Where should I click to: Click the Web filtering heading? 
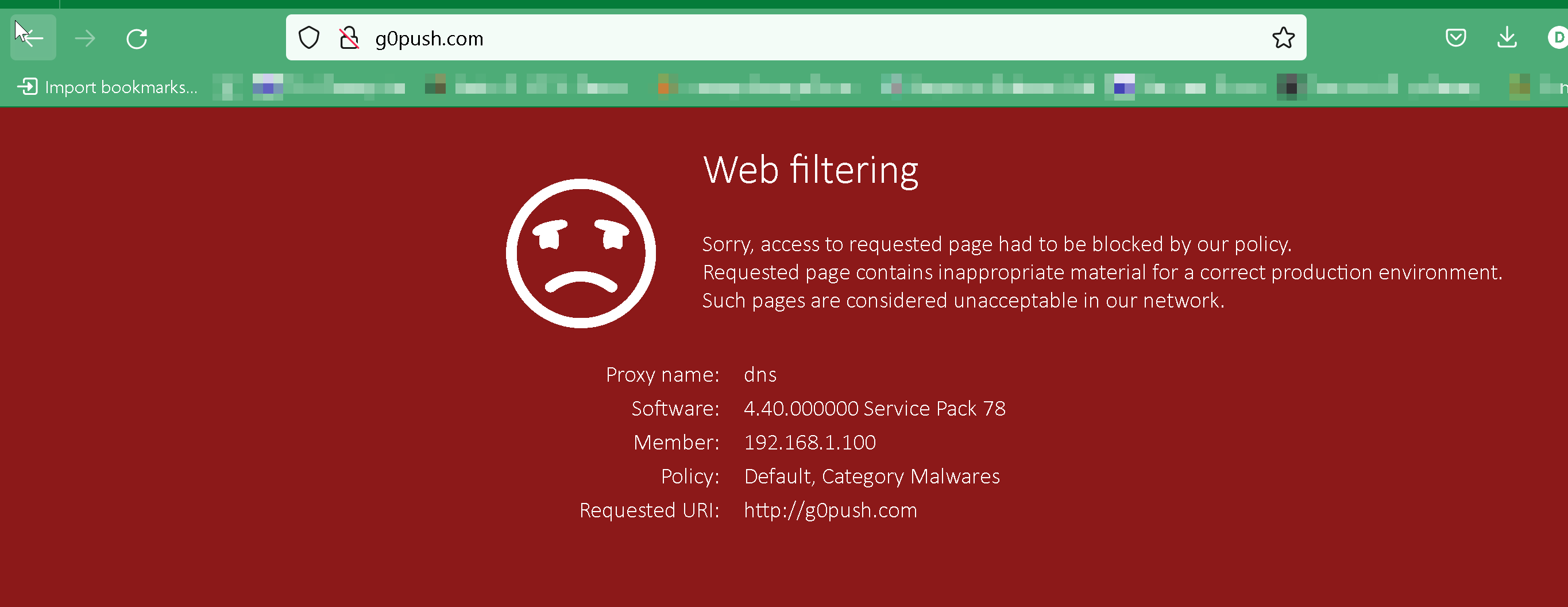pyautogui.click(x=810, y=170)
